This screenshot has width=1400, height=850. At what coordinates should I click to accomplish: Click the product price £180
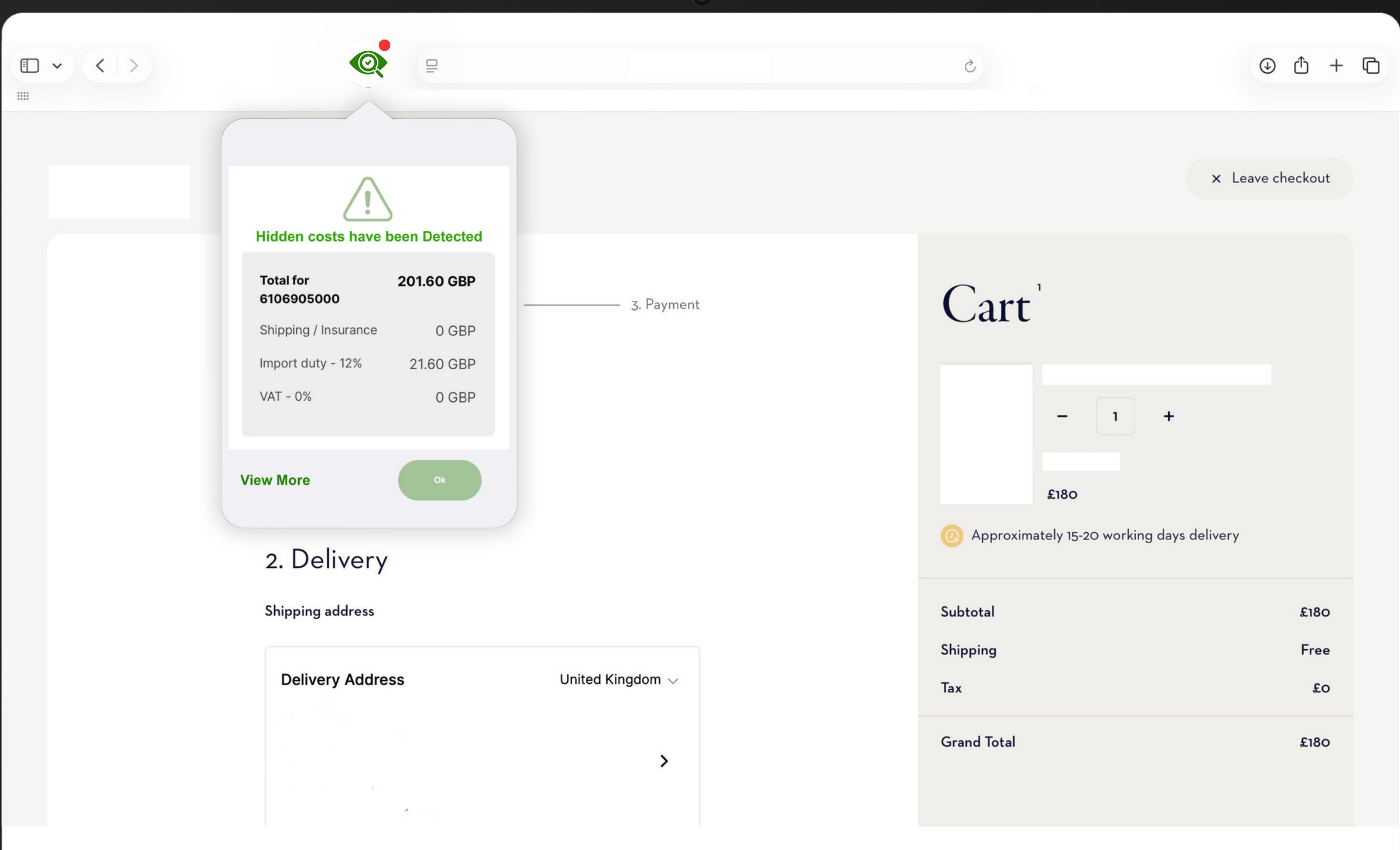[1062, 494]
